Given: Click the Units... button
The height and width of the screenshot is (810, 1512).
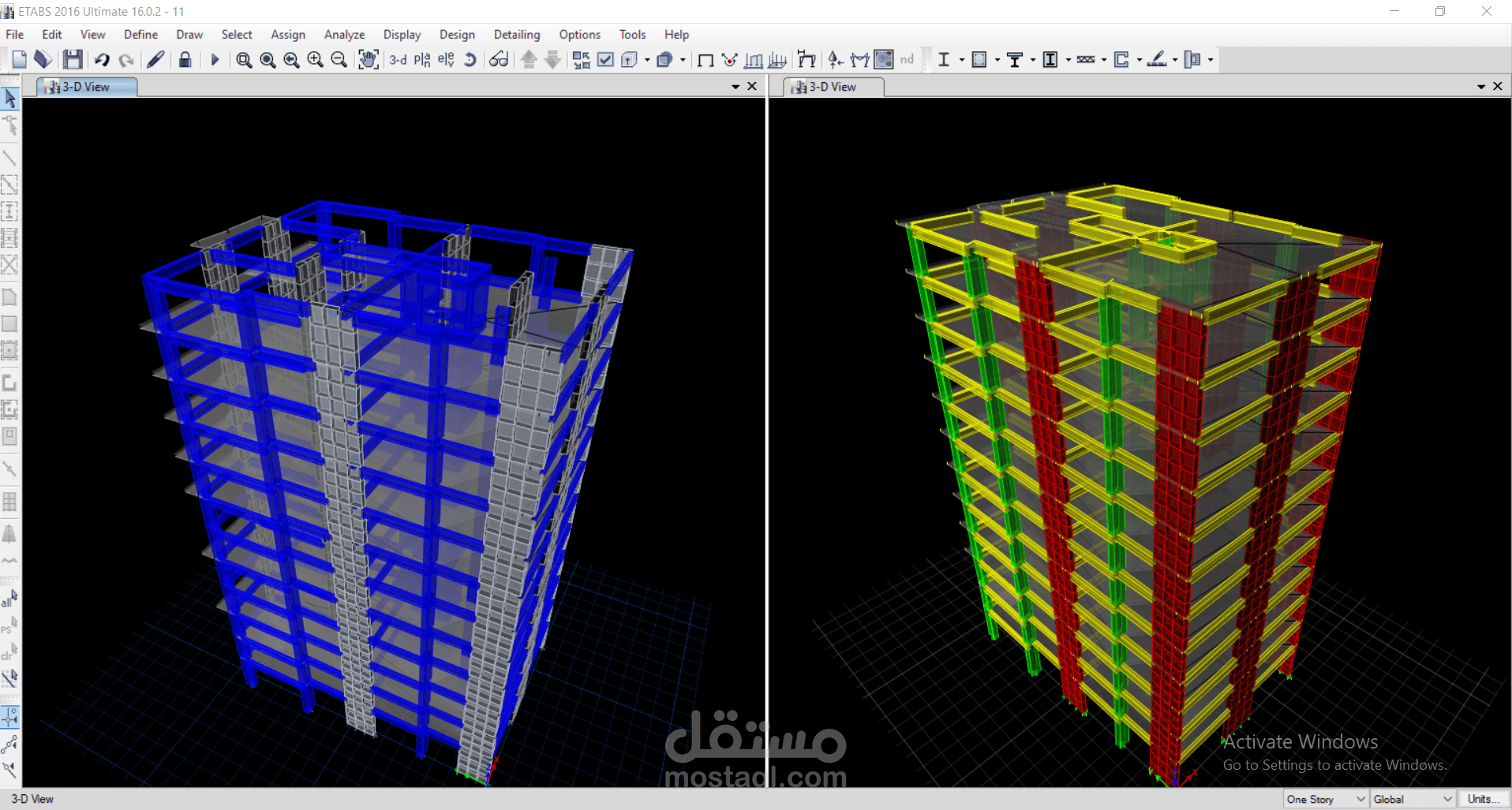Looking at the screenshot, I should [1484, 799].
